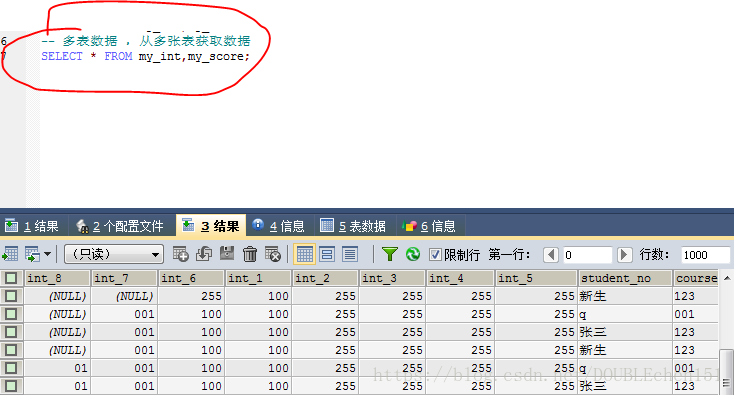
Task: Click the student_no column header
Action: pos(625,278)
